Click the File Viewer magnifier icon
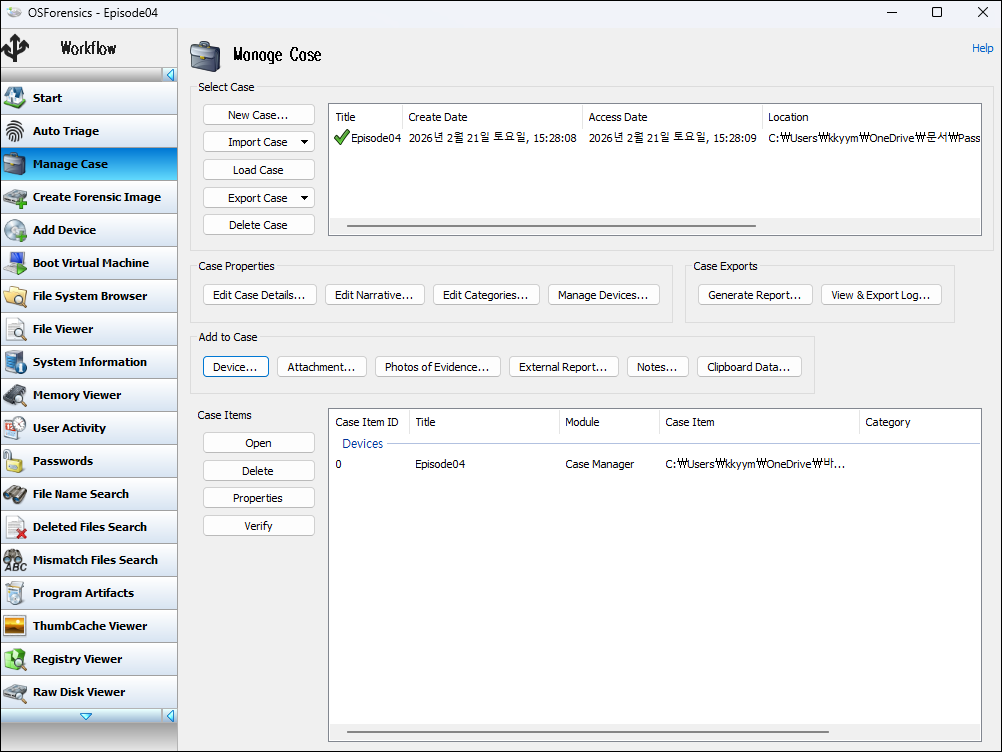Screen dimensions: 1002x752 coord(15,329)
